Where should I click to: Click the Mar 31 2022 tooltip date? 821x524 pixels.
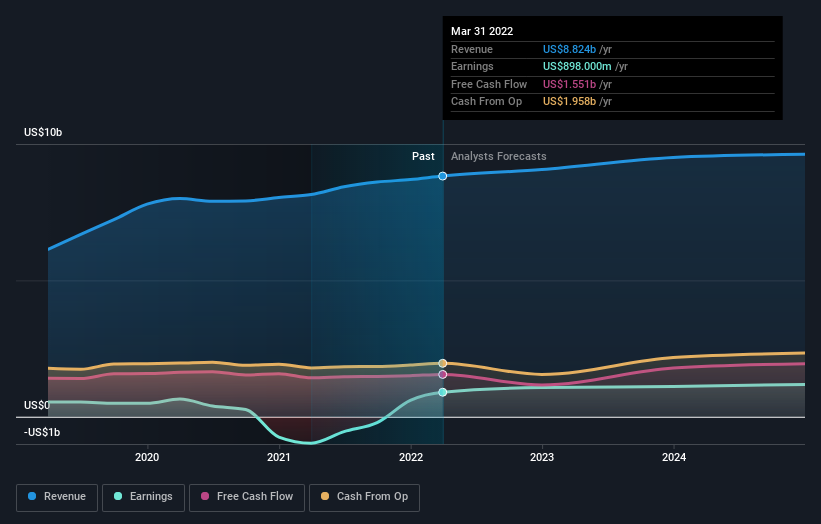click(x=482, y=31)
